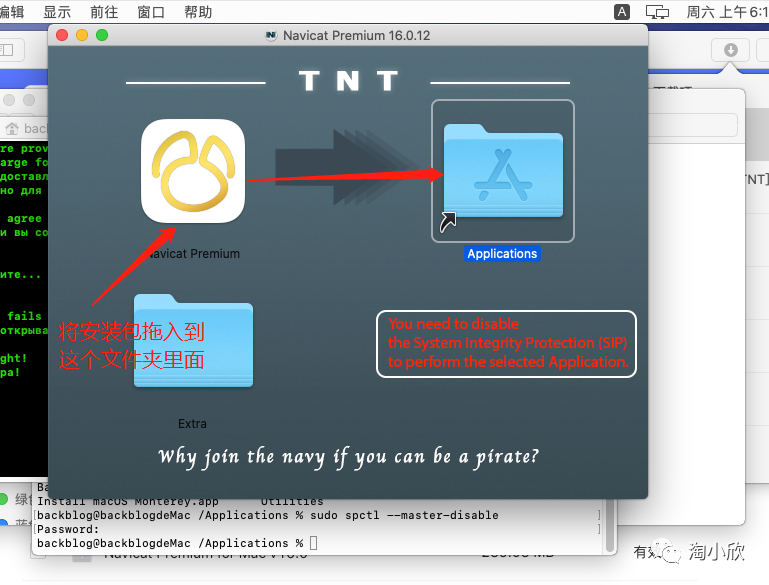The width and height of the screenshot is (769, 585).
Task: Select the Navicat Premium app icon
Action: click(193, 171)
